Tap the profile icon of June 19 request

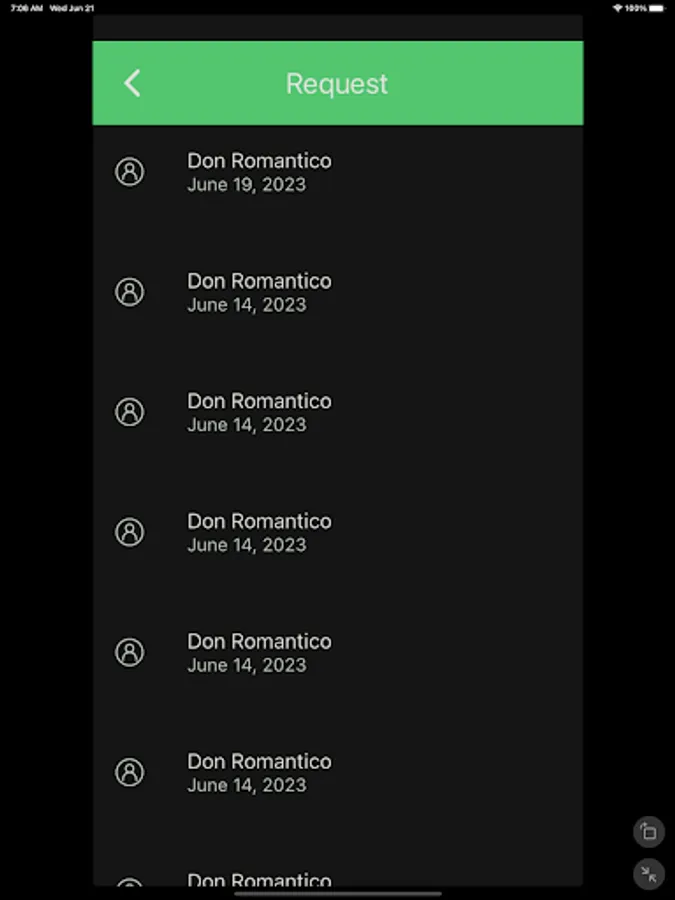coord(129,172)
